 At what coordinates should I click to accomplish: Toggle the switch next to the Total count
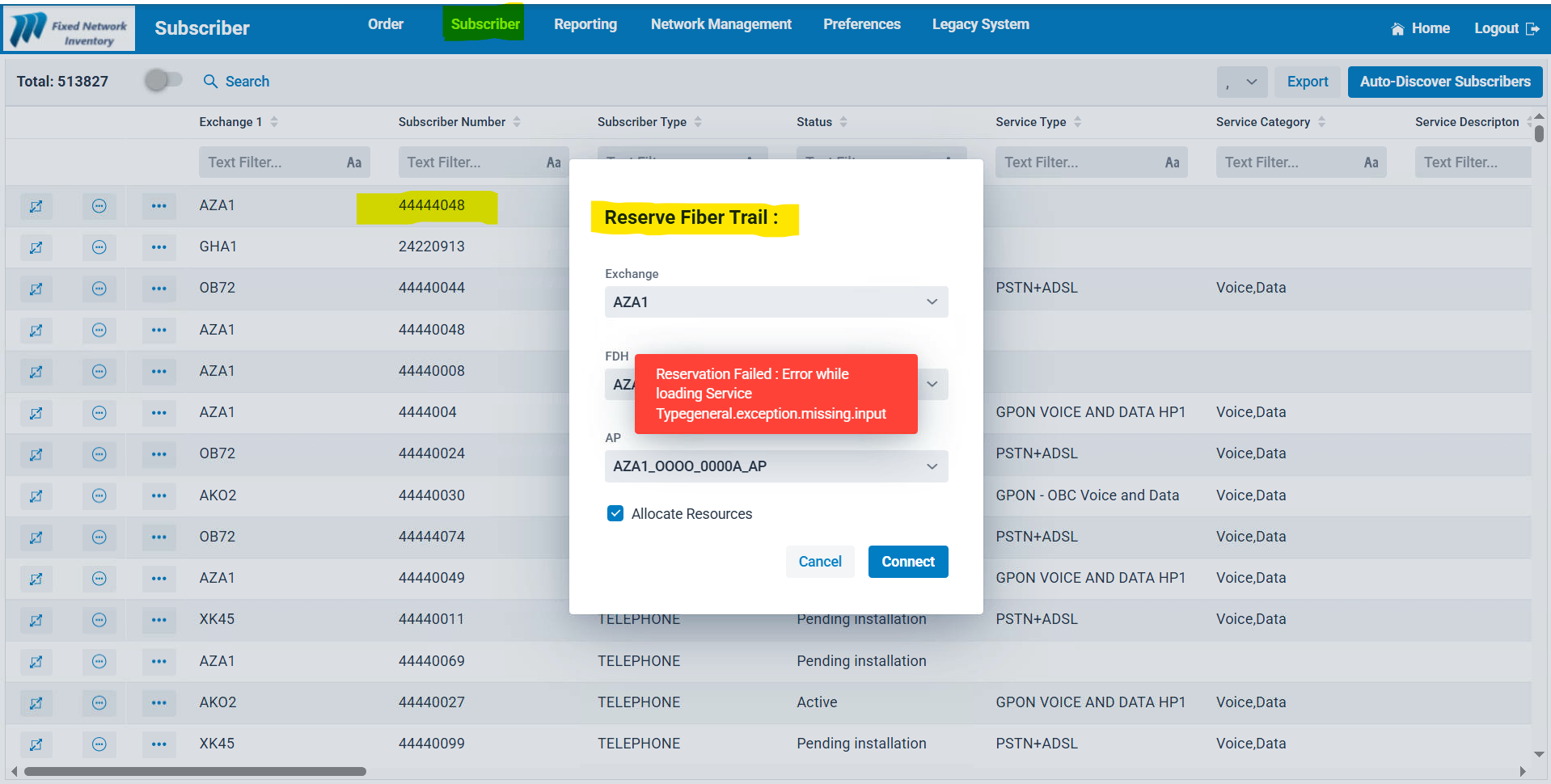pos(163,81)
